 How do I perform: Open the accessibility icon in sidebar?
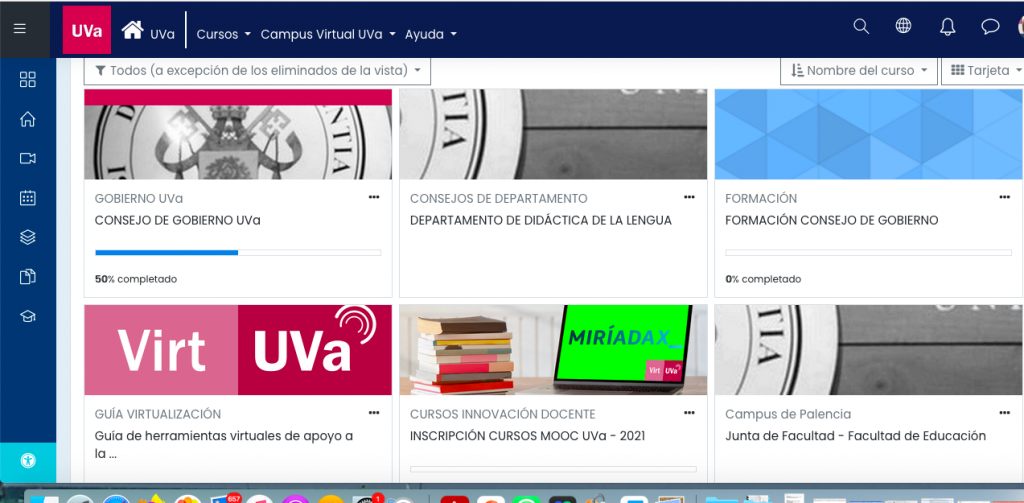(x=28, y=461)
